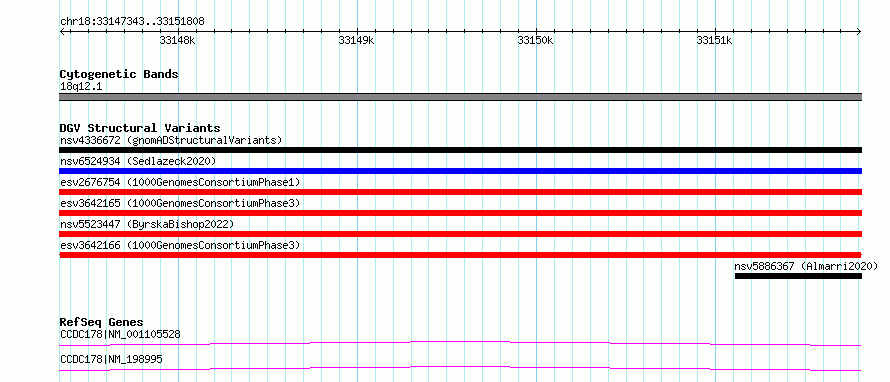This screenshot has height=382, width=890.
Task: Open the DGV Structural Variants track title
Action: (140, 128)
